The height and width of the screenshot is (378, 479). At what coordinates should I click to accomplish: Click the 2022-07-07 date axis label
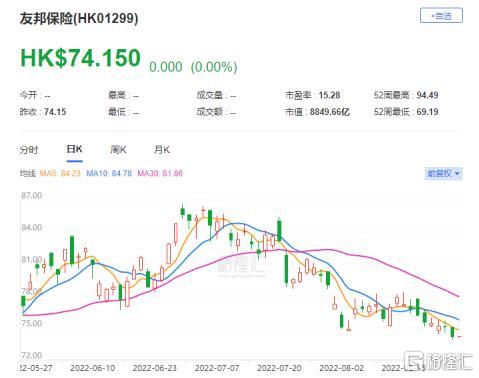pos(217,368)
